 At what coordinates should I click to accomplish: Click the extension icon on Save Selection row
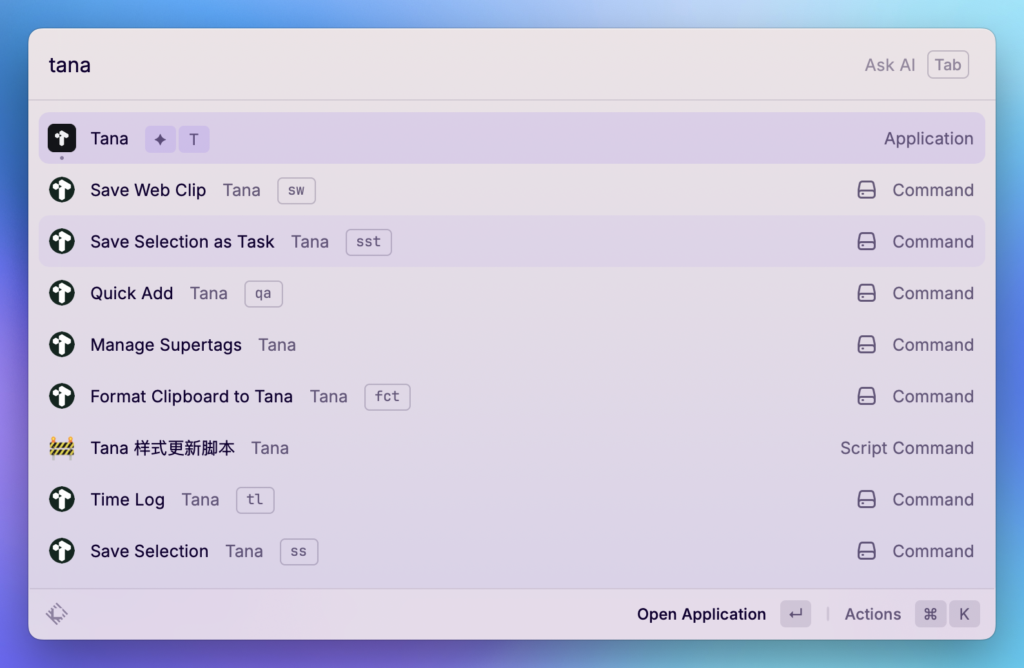point(867,551)
